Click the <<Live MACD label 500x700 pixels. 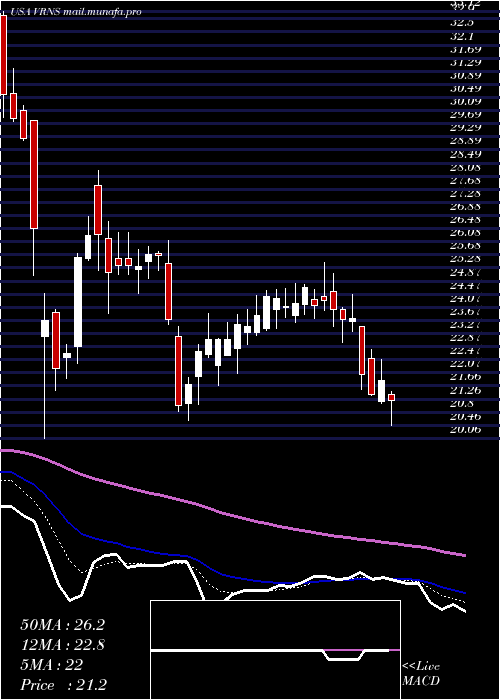click(421, 674)
